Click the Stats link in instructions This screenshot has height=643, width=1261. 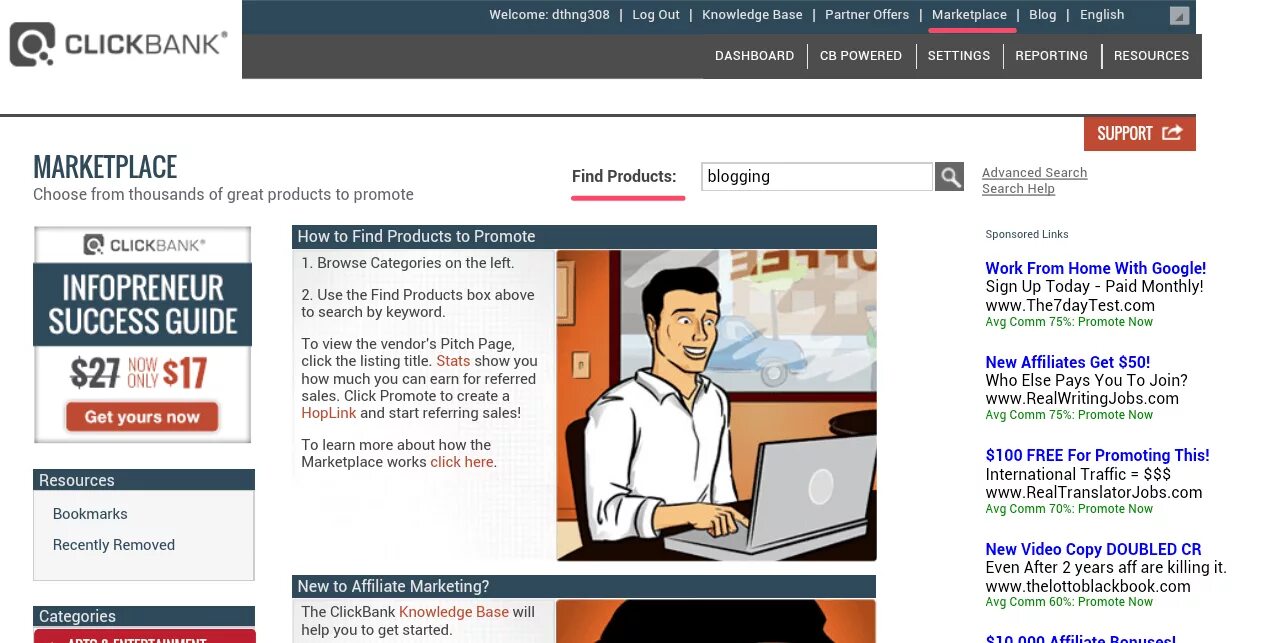click(x=453, y=361)
